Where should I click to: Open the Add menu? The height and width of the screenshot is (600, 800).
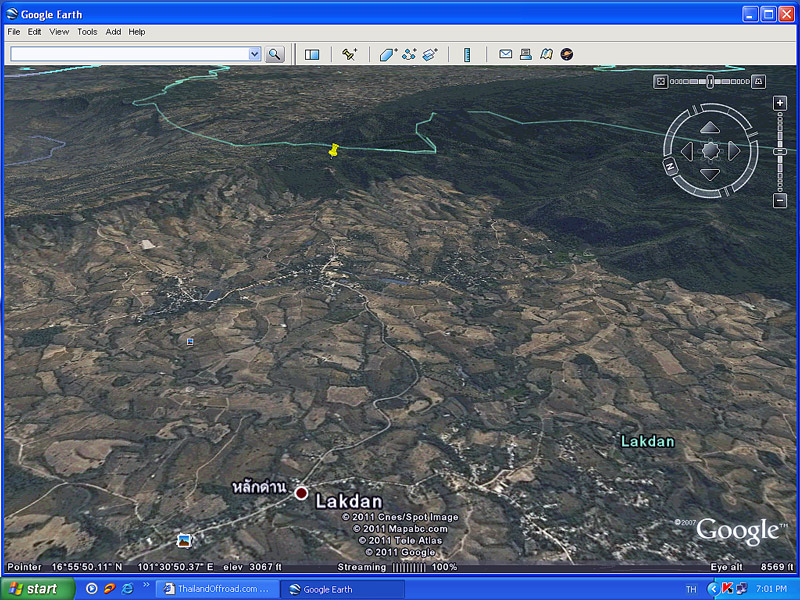(113, 32)
